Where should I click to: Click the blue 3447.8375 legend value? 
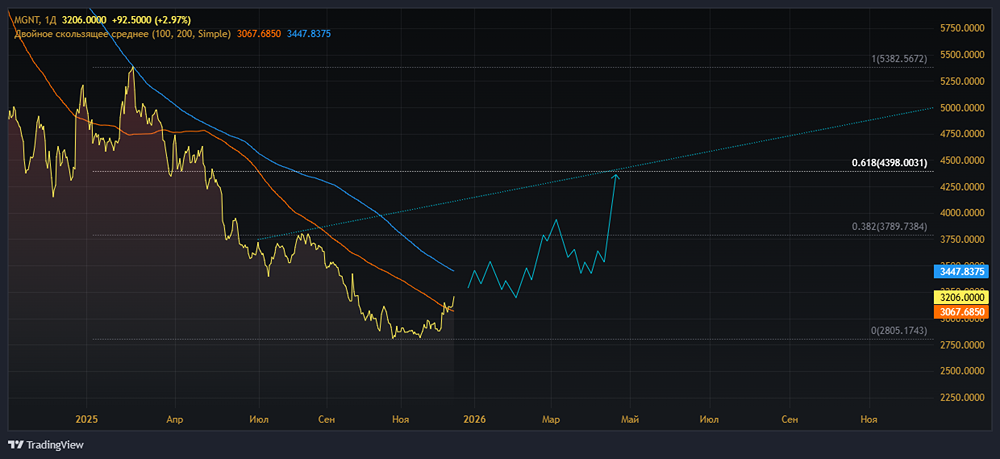(x=309, y=34)
